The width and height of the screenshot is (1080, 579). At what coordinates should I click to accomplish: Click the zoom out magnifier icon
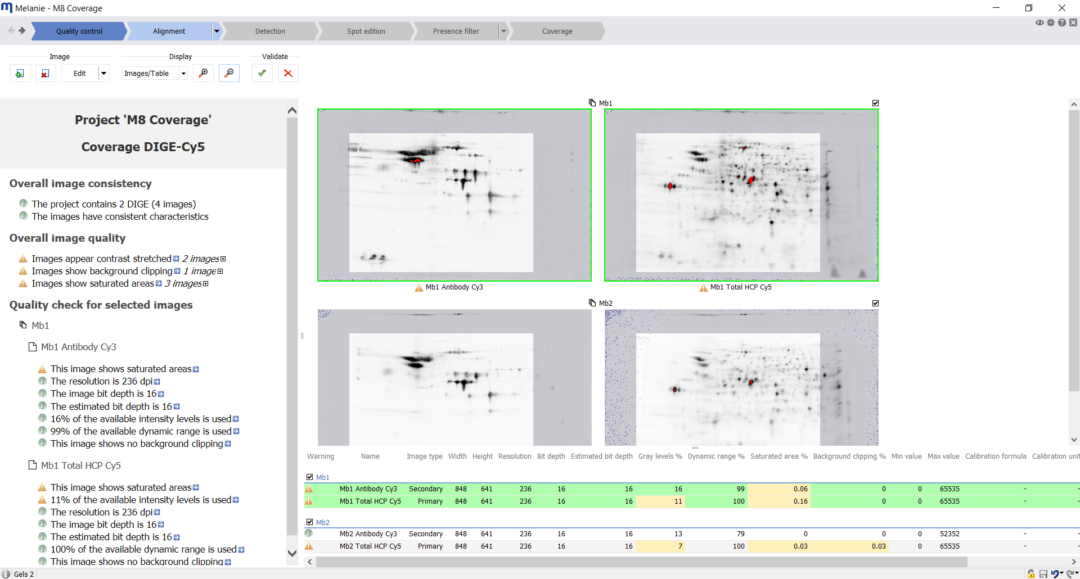(229, 73)
